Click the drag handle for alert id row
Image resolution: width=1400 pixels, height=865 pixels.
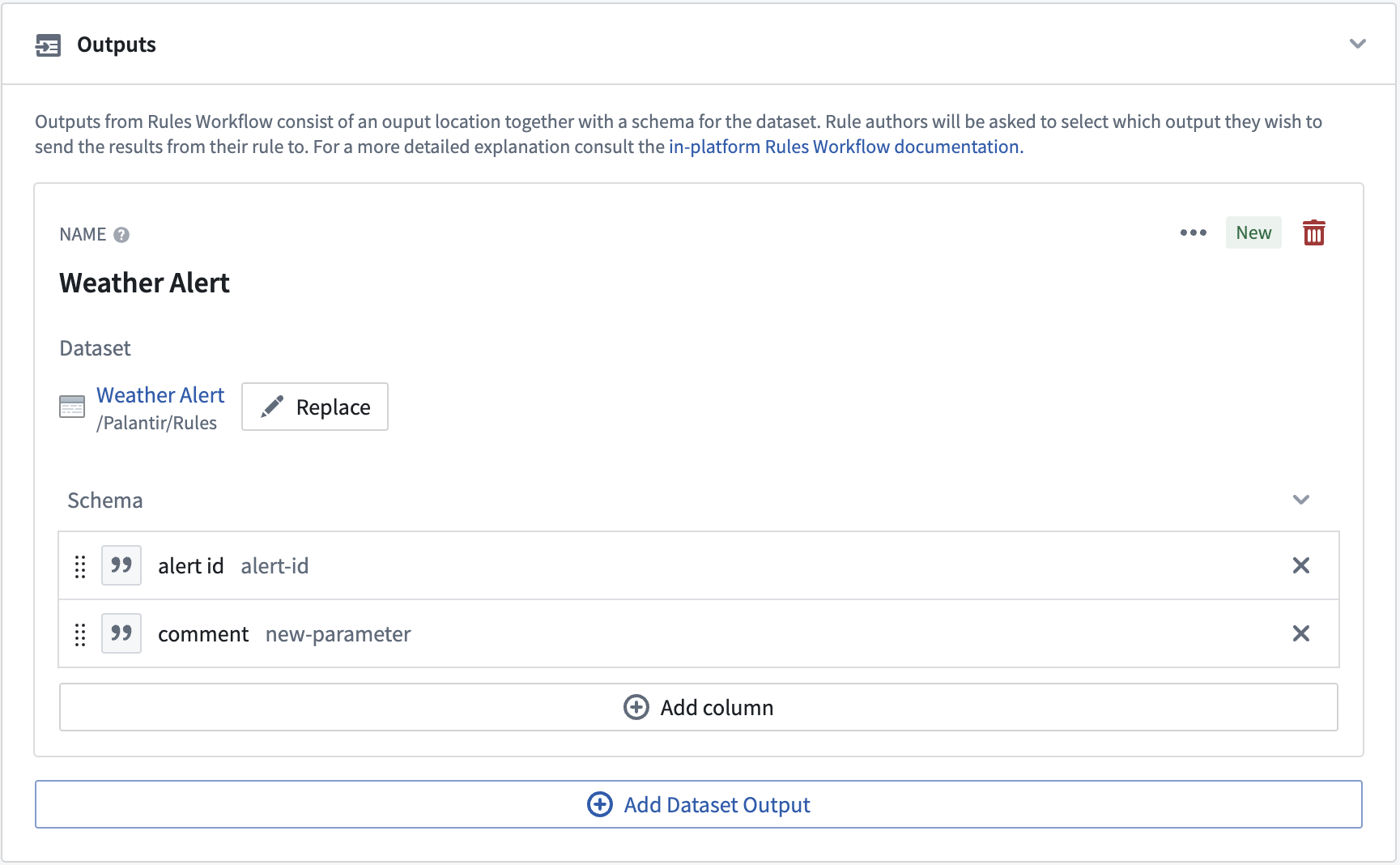(80, 566)
